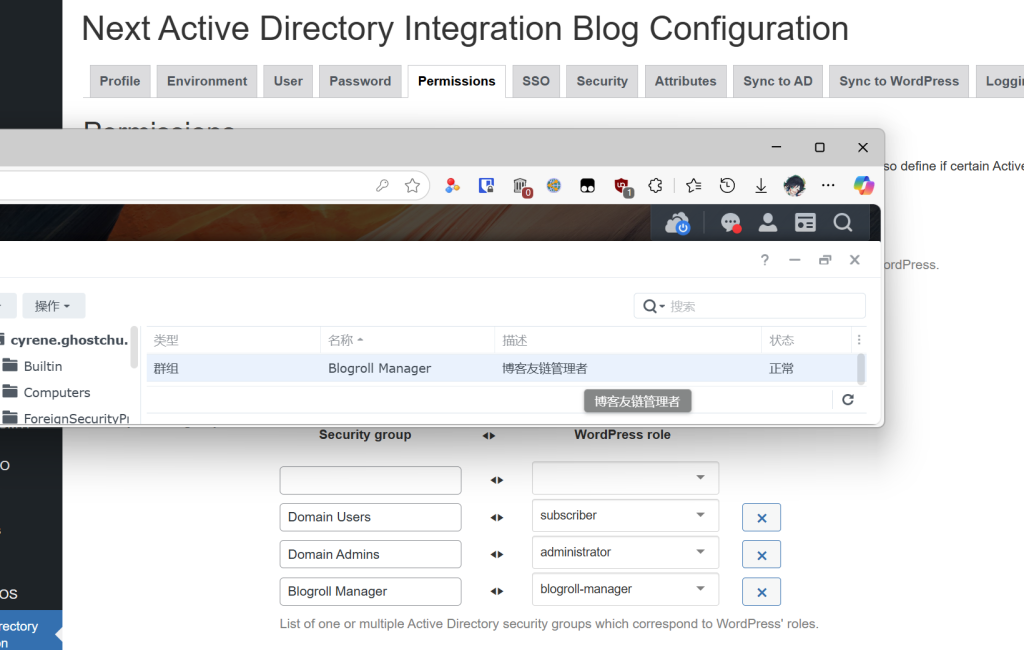Click the 状态 column header
The width and height of the screenshot is (1024, 650).
807,340
